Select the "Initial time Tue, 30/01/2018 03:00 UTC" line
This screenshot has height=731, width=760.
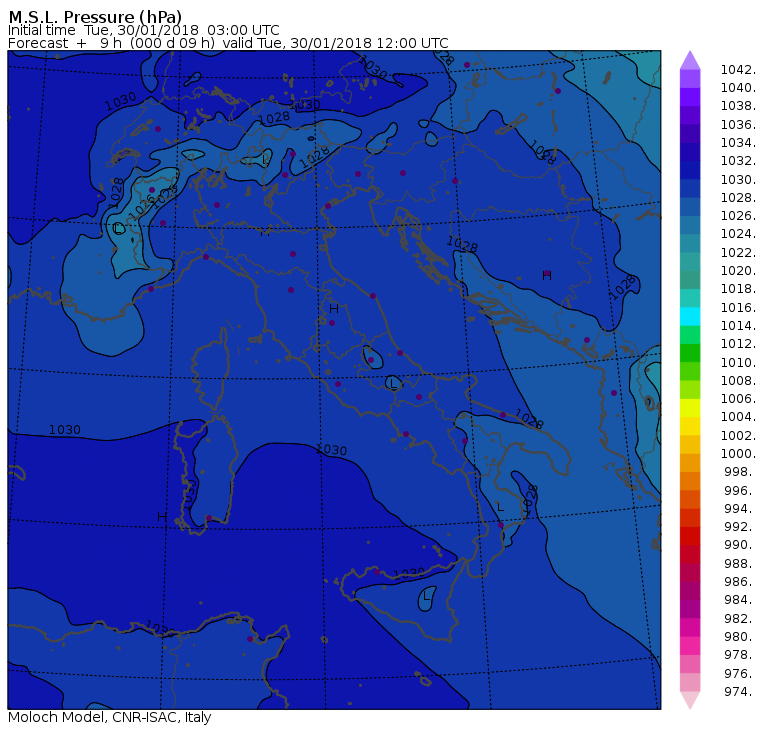click(143, 30)
